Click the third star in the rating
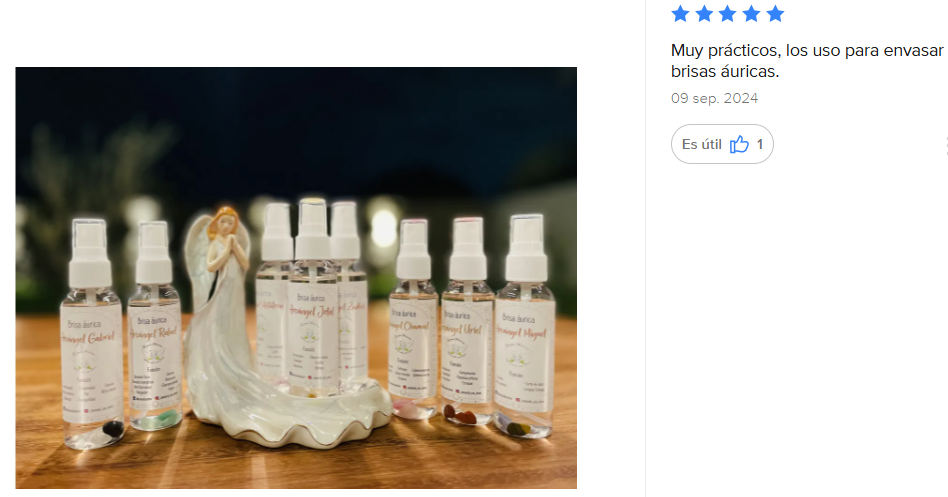 coord(727,14)
